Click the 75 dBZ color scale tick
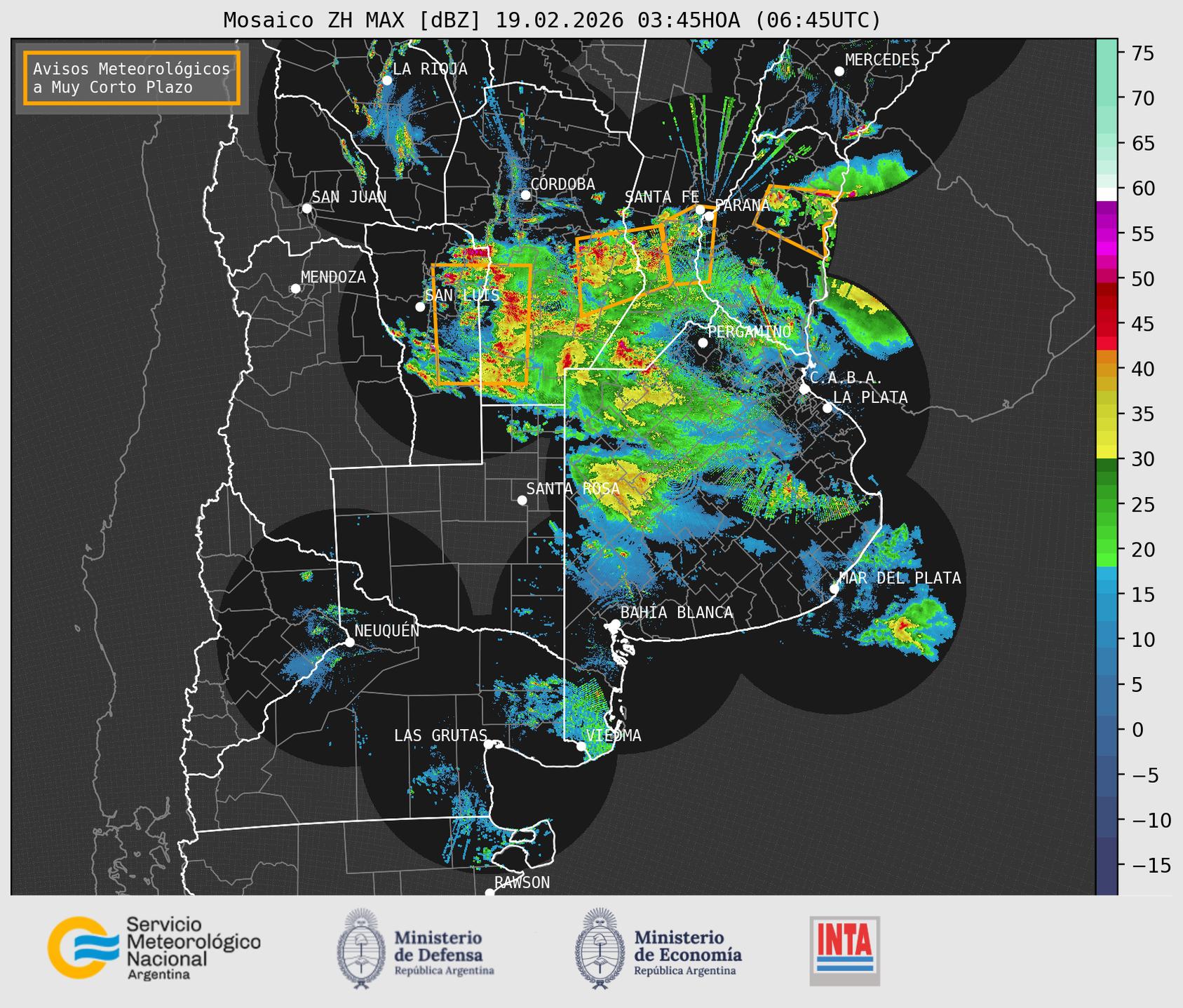1183x1008 pixels. tap(1143, 53)
